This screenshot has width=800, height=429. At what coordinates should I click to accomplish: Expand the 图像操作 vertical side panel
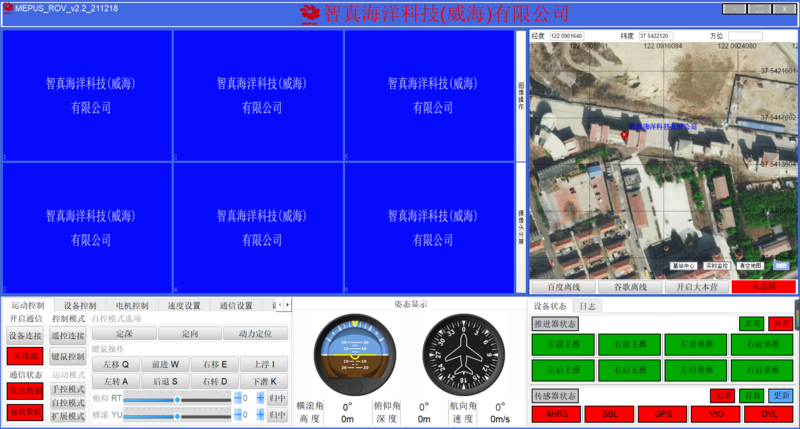pyautogui.click(x=521, y=95)
